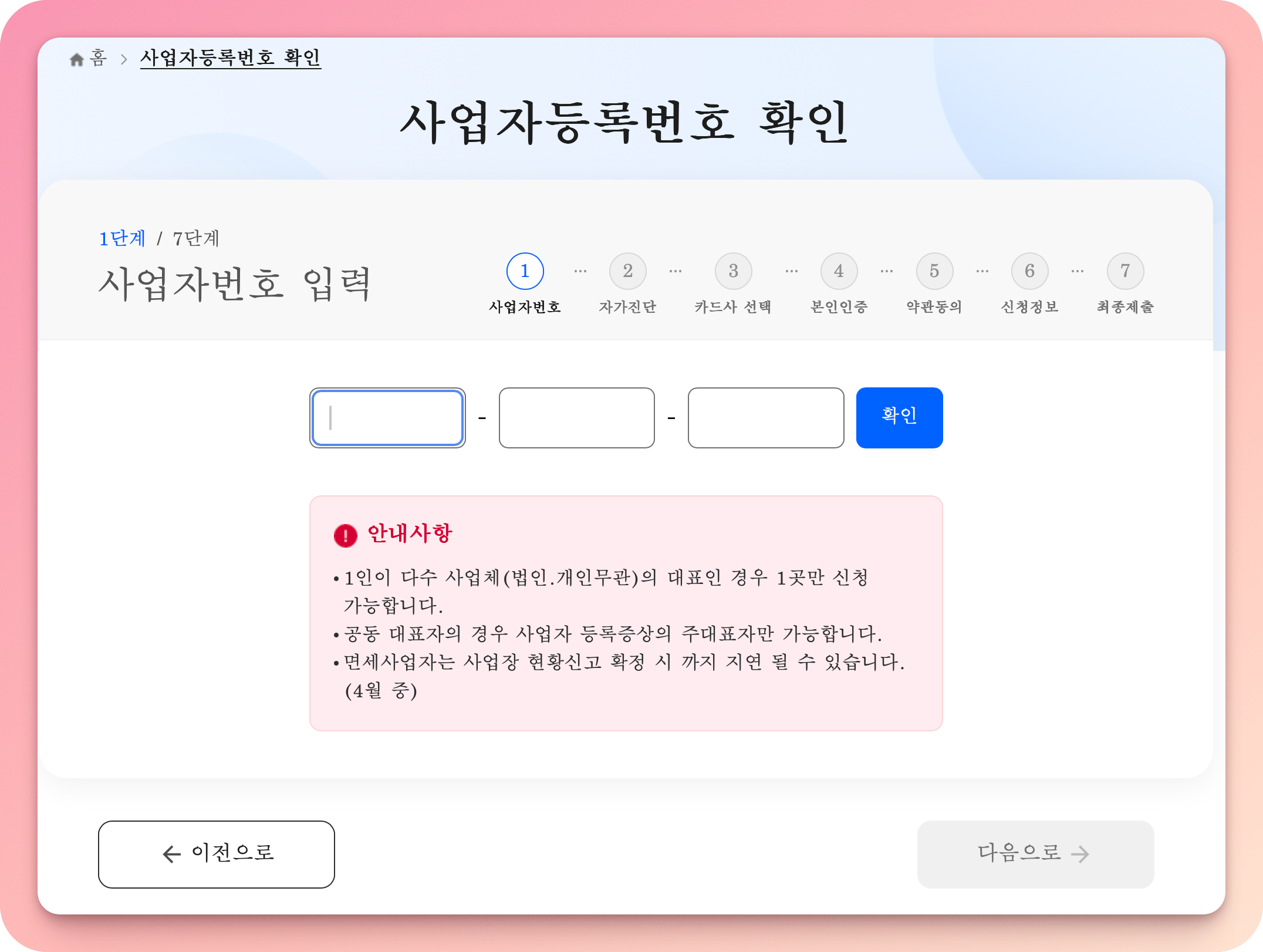Click step 4 circle 본인인증

(839, 271)
